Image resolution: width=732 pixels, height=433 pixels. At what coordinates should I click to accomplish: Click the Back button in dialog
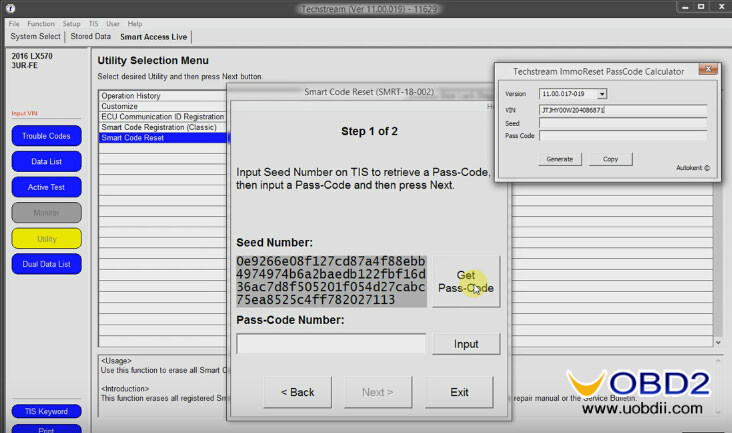tap(297, 392)
